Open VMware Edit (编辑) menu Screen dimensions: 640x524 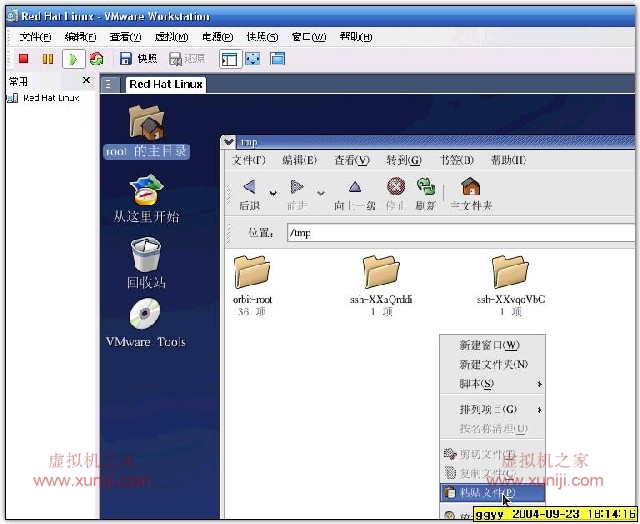tap(80, 37)
